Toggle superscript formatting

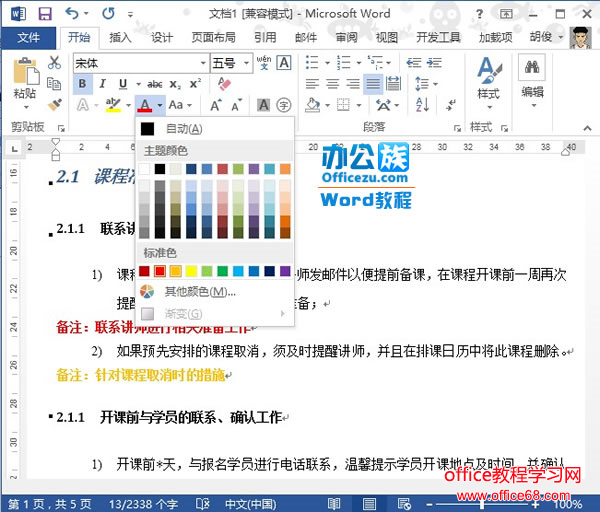tap(195, 84)
